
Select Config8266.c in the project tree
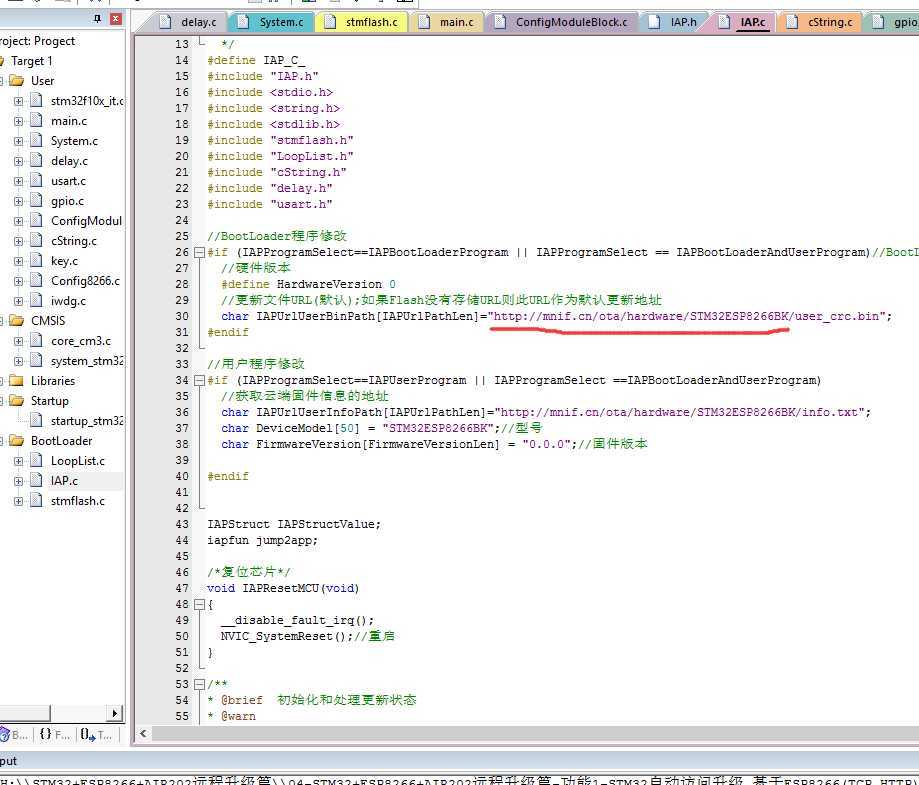coord(85,281)
